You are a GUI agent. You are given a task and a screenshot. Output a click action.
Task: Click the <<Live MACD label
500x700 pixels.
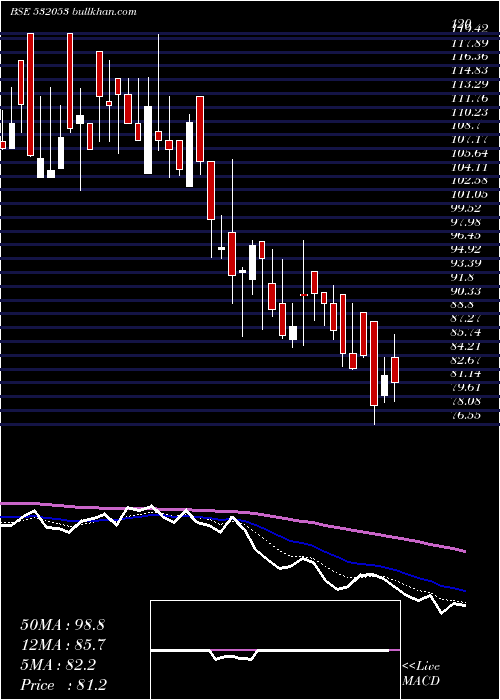(421, 674)
